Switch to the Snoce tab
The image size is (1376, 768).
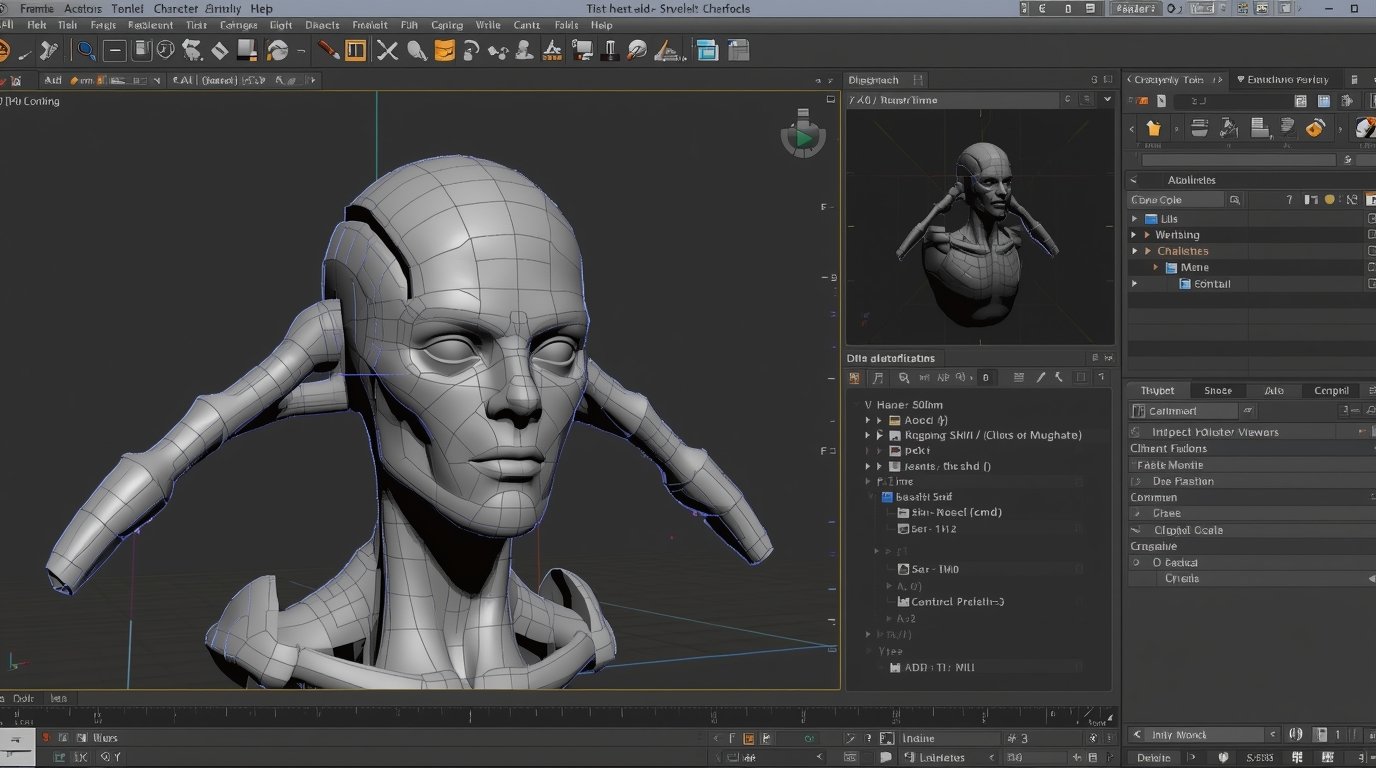[1217, 391]
